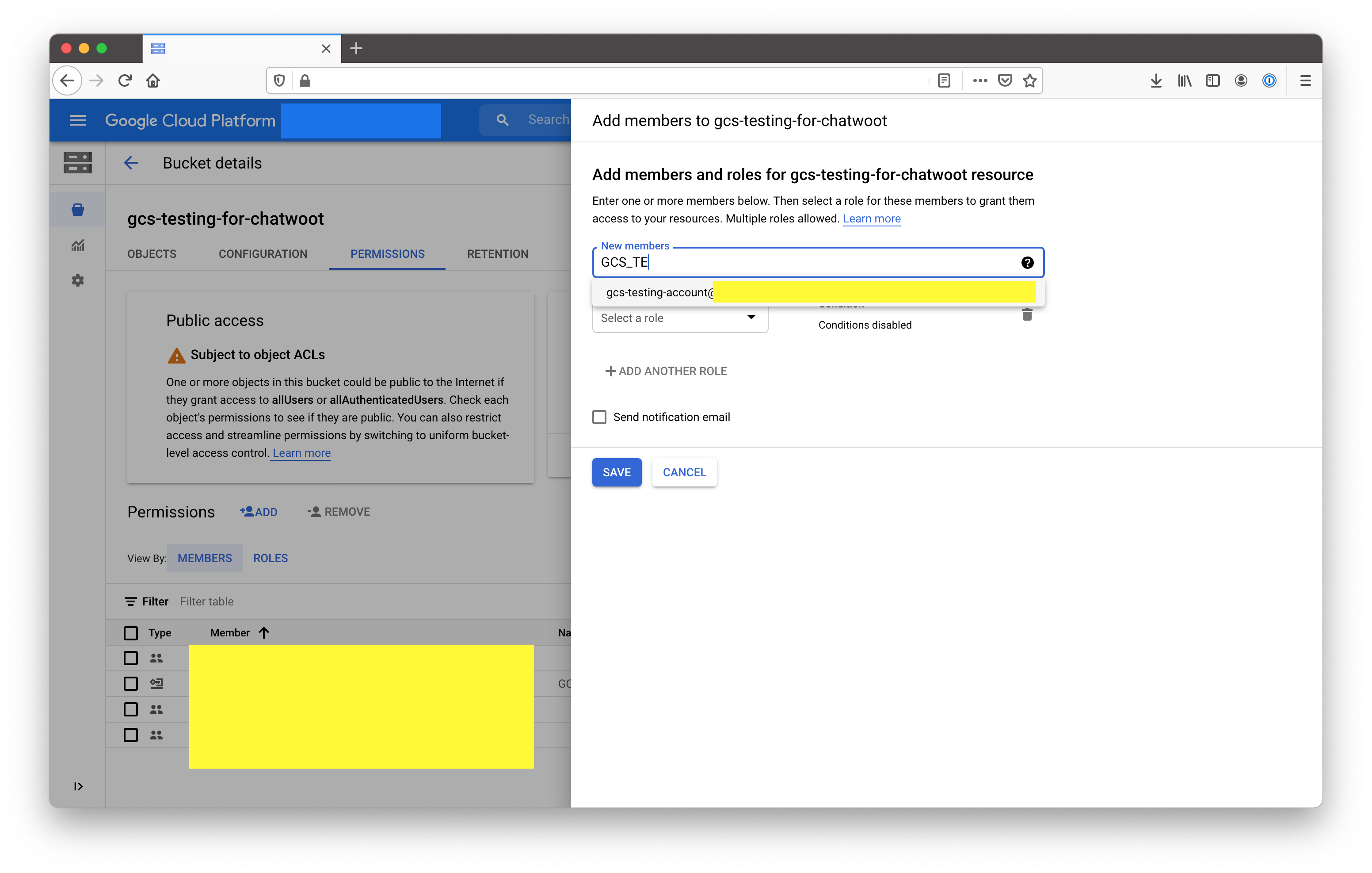1372x873 pixels.
Task: Expand the collapsed sidebar panel arrow
Action: (78, 786)
